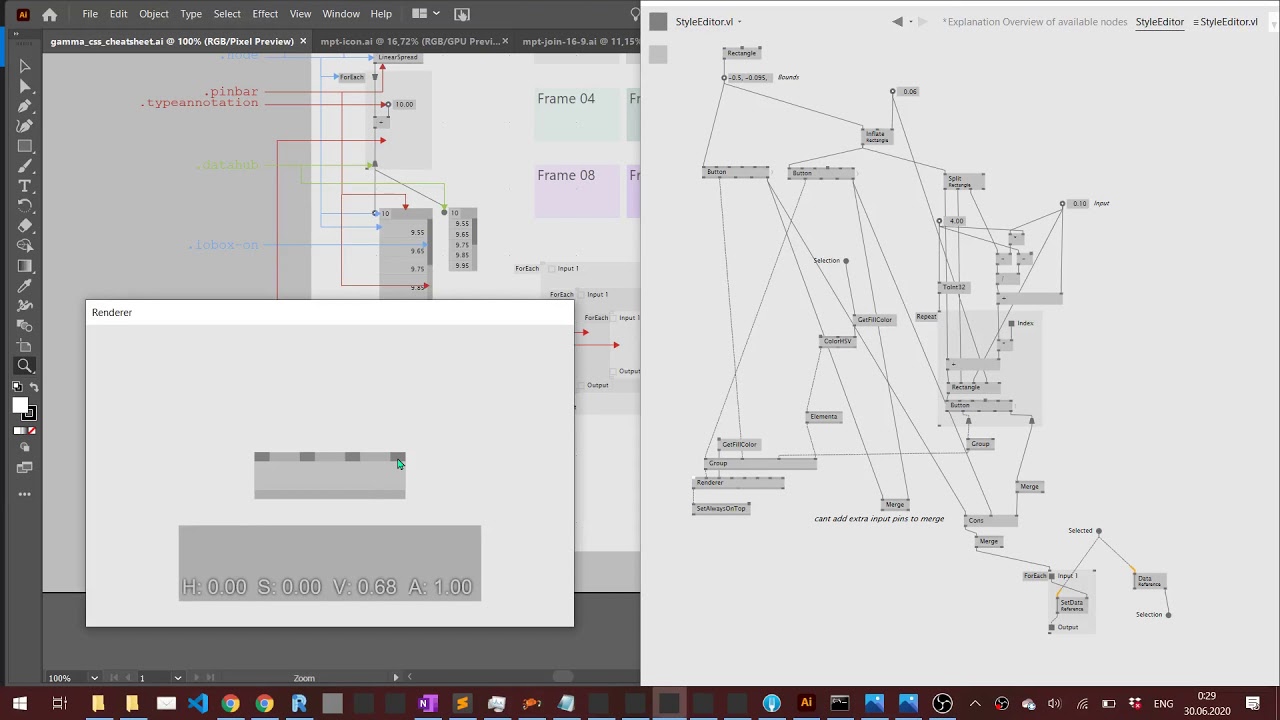Click the Illustrator horizontal scrollbar thumb

(563, 677)
